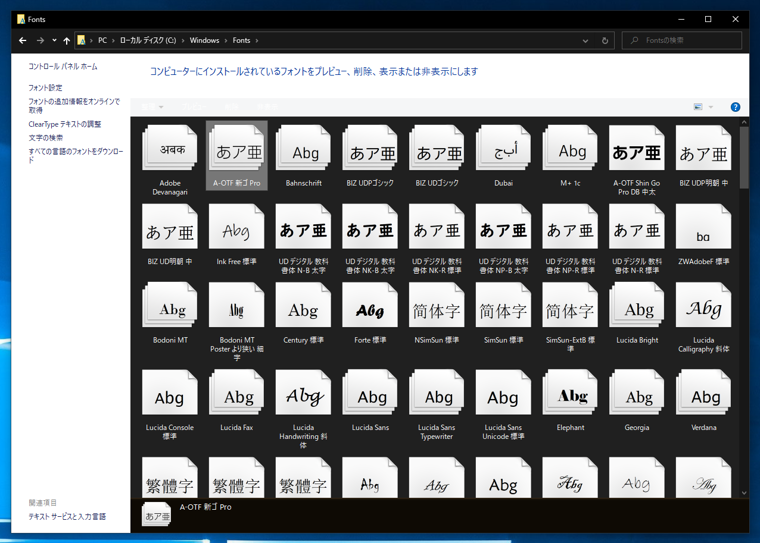Select the Lucida Bright font icon
760x543 pixels.
(637, 305)
